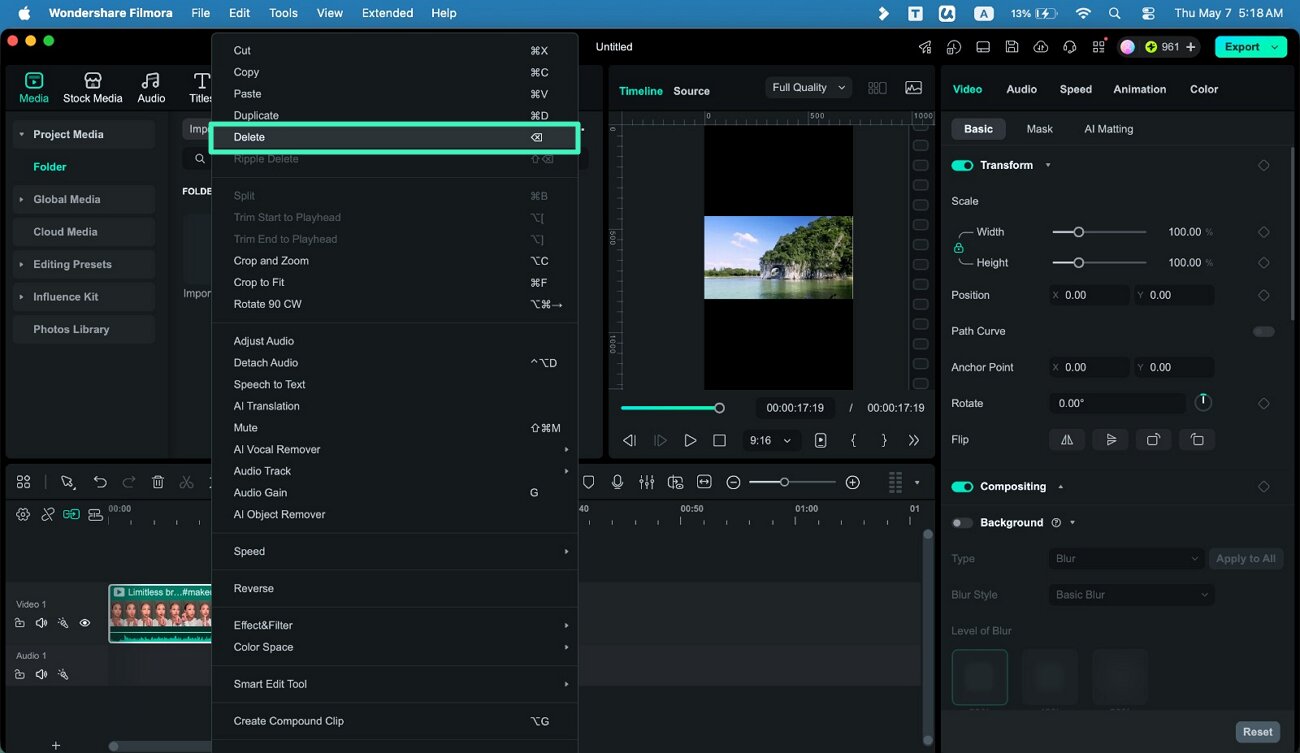This screenshot has width=1300, height=753.
Task: Click the Export button dropdown arrow
Action: pos(1275,47)
